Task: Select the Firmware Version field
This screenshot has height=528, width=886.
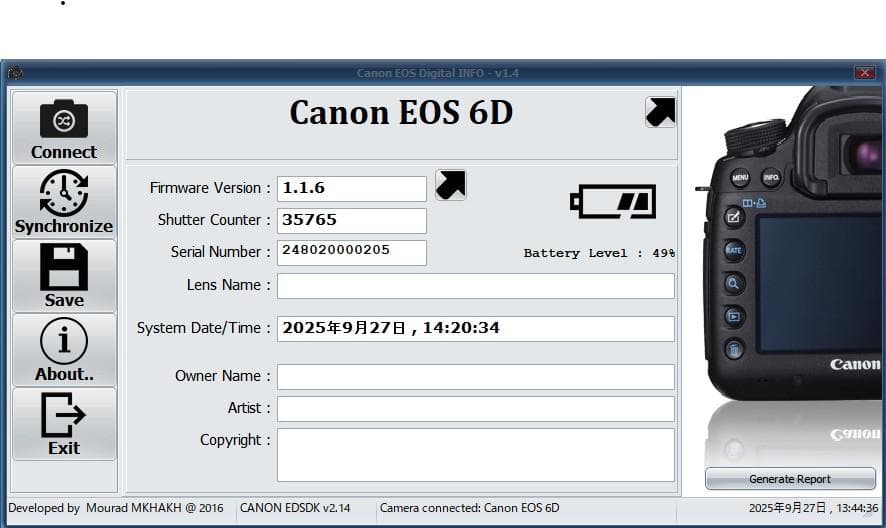Action: point(351,188)
